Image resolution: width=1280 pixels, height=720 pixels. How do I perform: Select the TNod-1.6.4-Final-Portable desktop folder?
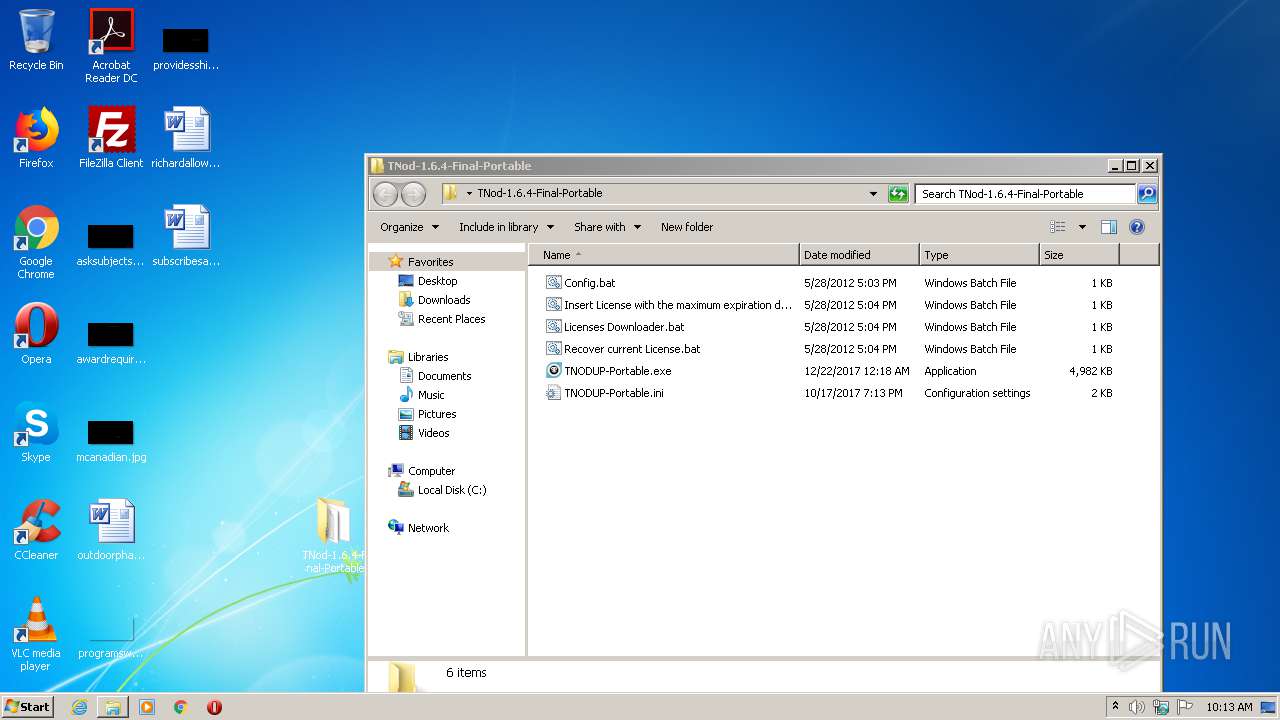coord(333,535)
